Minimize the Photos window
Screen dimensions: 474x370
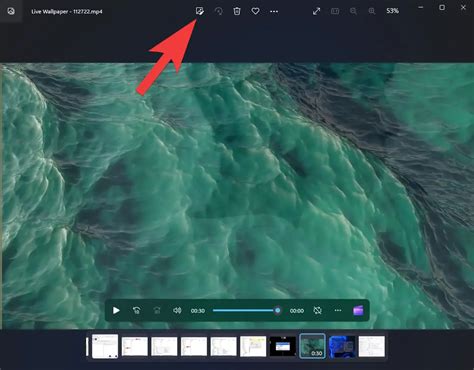pyautogui.click(x=421, y=8)
